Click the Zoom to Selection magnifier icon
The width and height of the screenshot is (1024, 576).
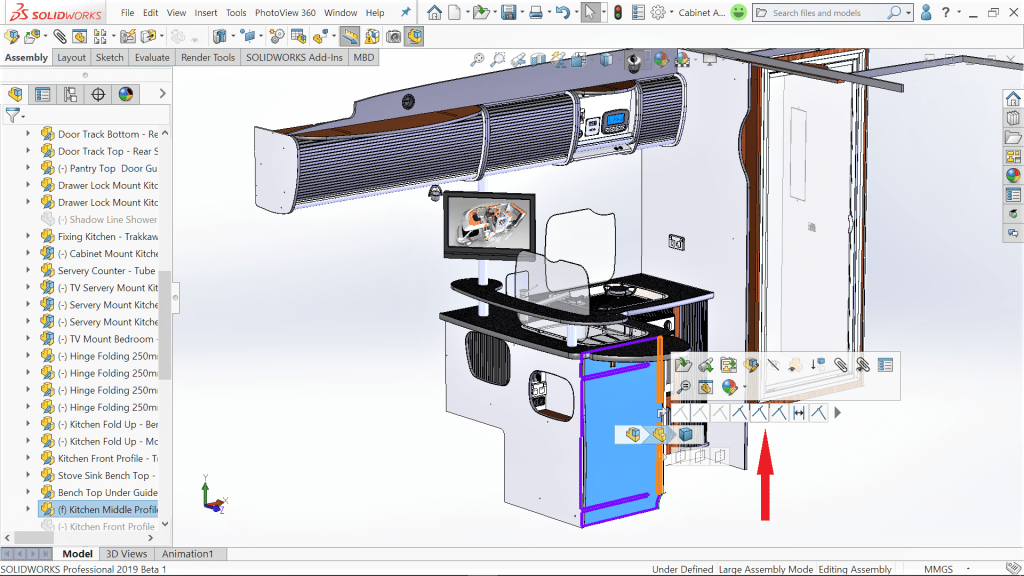click(x=683, y=387)
